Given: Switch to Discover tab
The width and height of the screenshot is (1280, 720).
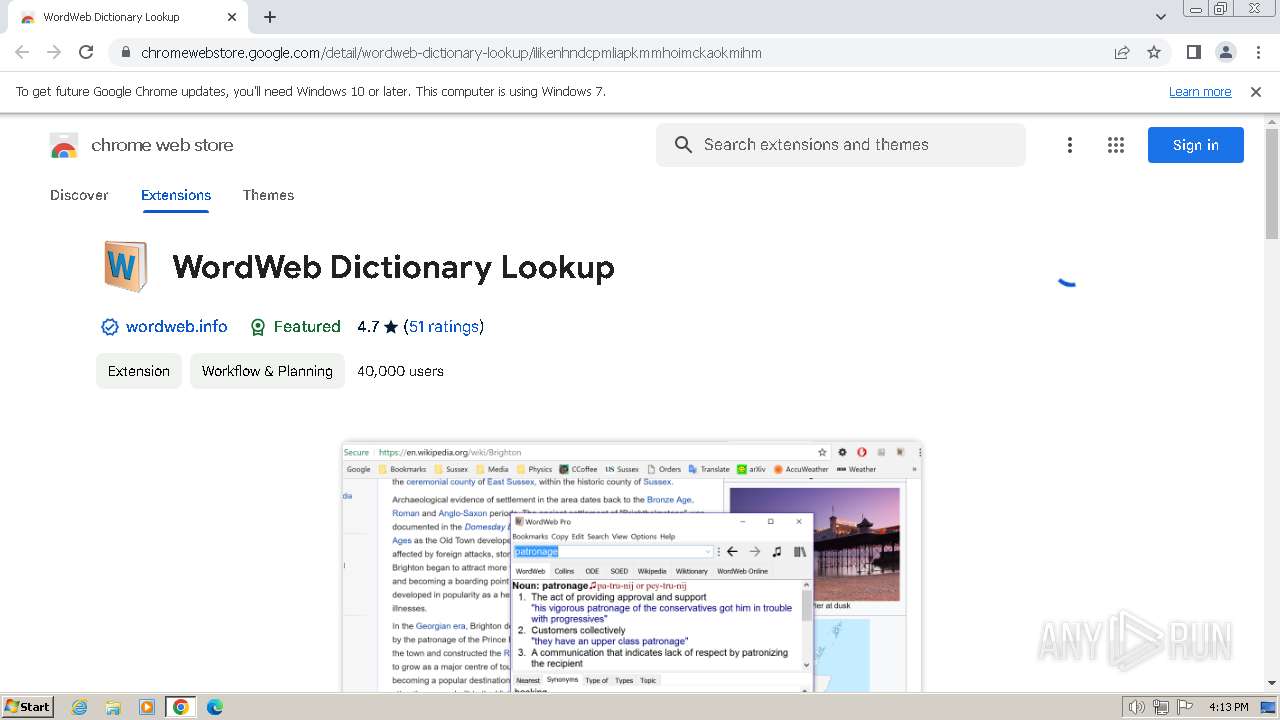Looking at the screenshot, I should tap(79, 195).
